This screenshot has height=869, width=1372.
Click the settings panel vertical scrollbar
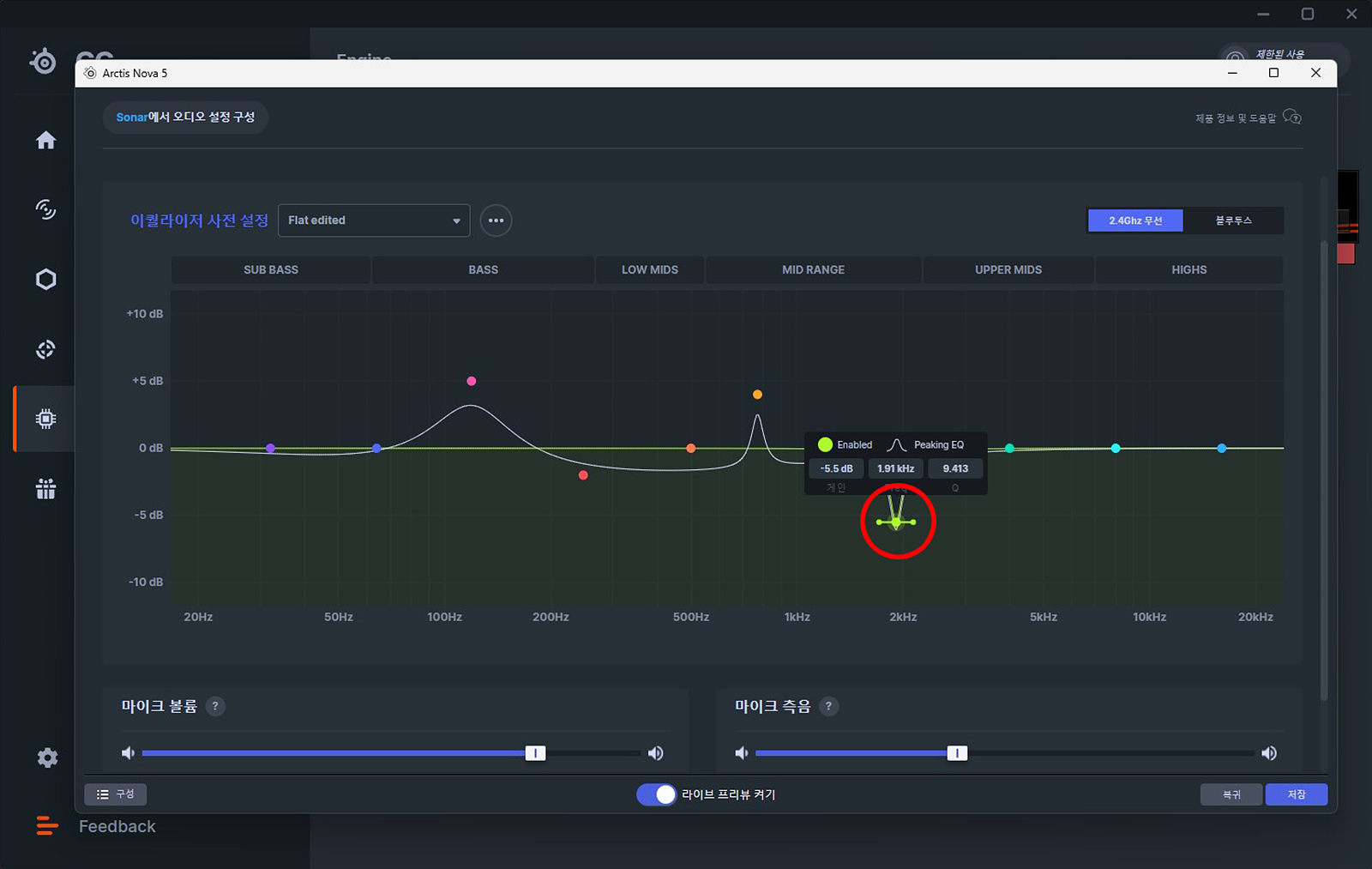coord(1324,470)
